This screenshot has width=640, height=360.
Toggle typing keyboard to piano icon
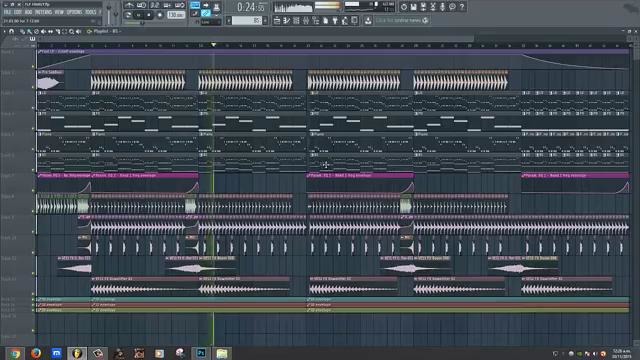point(195,5)
